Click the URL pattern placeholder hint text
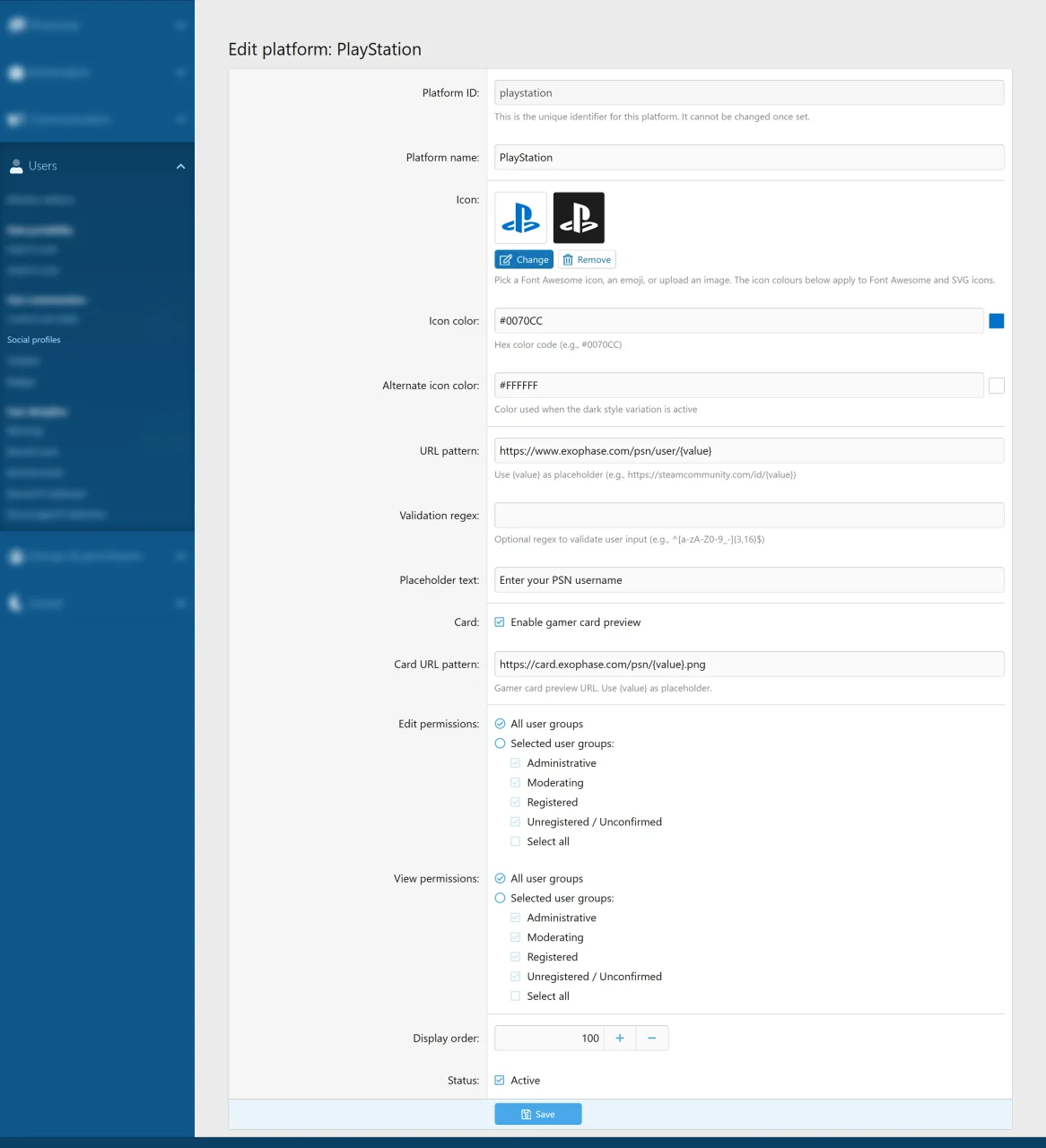Viewport: 1046px width, 1148px height. (645, 475)
